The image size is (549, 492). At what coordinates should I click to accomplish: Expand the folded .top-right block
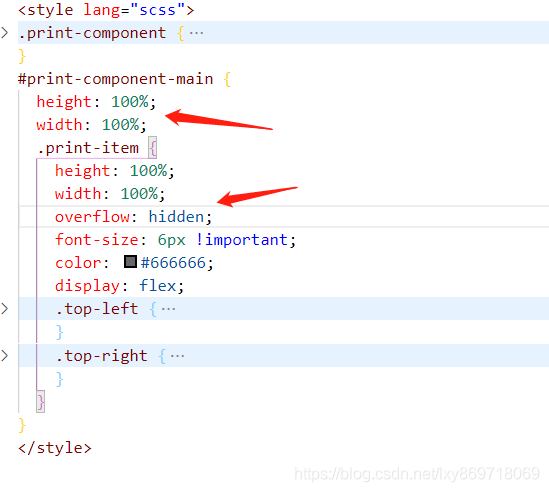tap(5, 356)
